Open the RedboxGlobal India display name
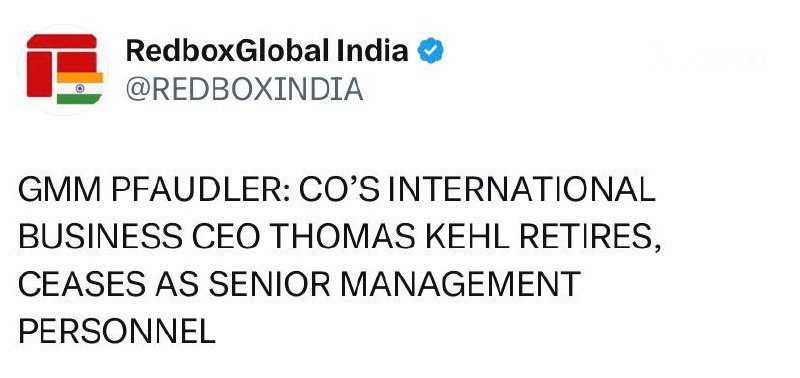This screenshot has width=800, height=378. tap(267, 51)
